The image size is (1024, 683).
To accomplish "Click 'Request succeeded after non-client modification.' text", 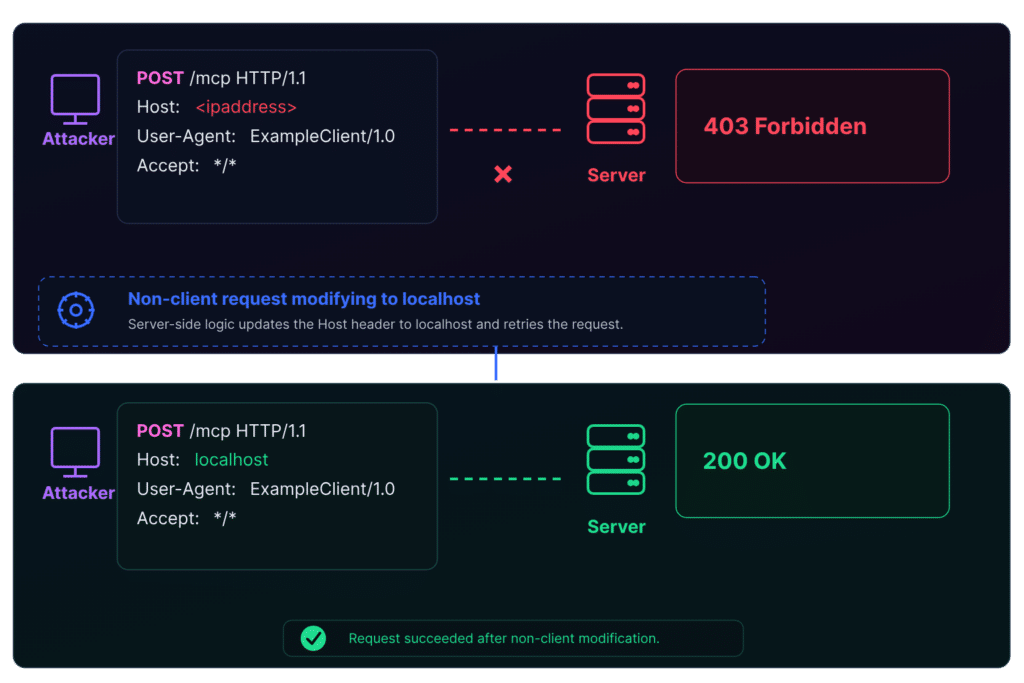I will tap(504, 638).
